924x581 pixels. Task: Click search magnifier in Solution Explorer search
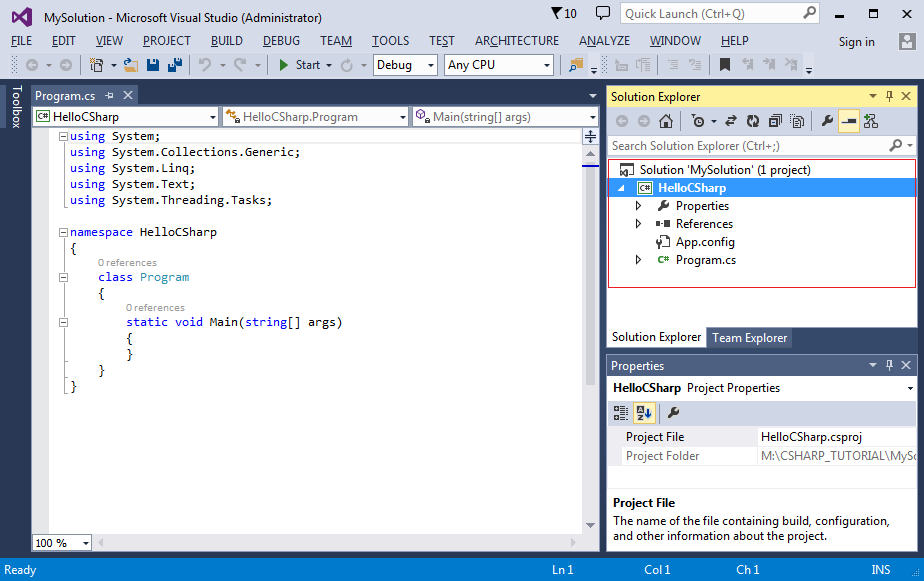click(x=896, y=145)
